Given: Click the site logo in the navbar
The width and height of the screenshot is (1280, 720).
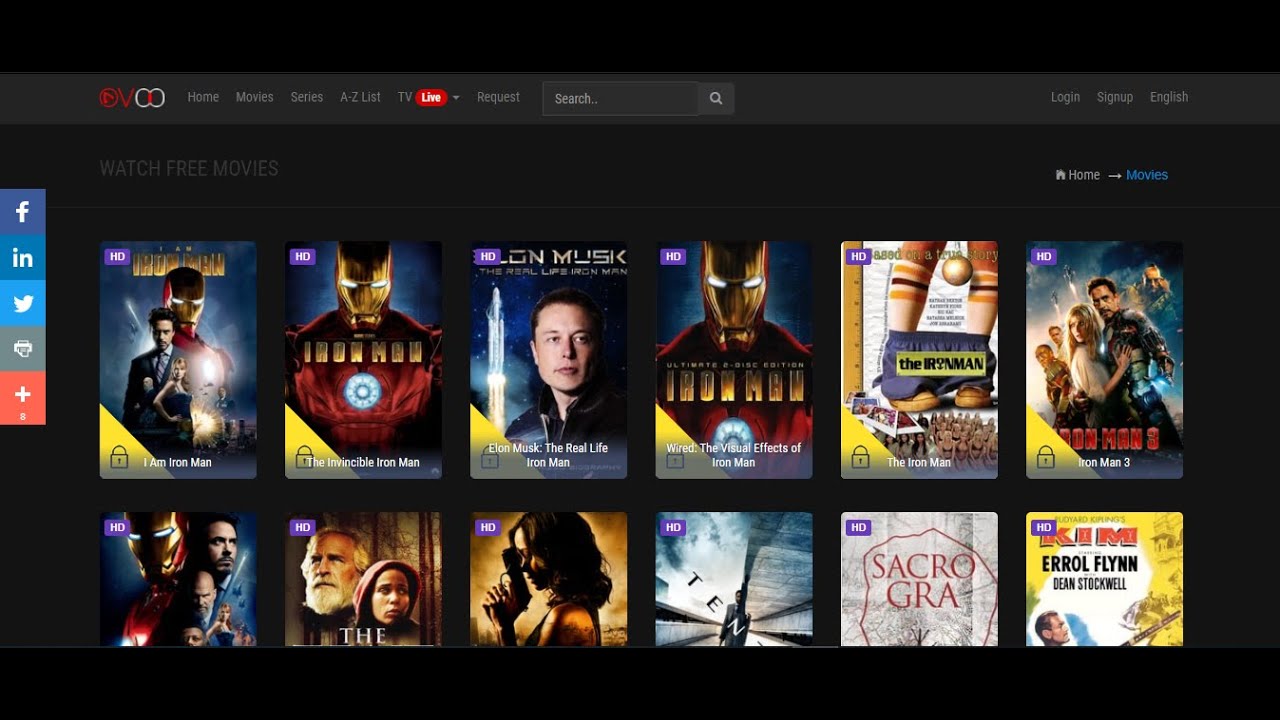Looking at the screenshot, I should (x=132, y=97).
